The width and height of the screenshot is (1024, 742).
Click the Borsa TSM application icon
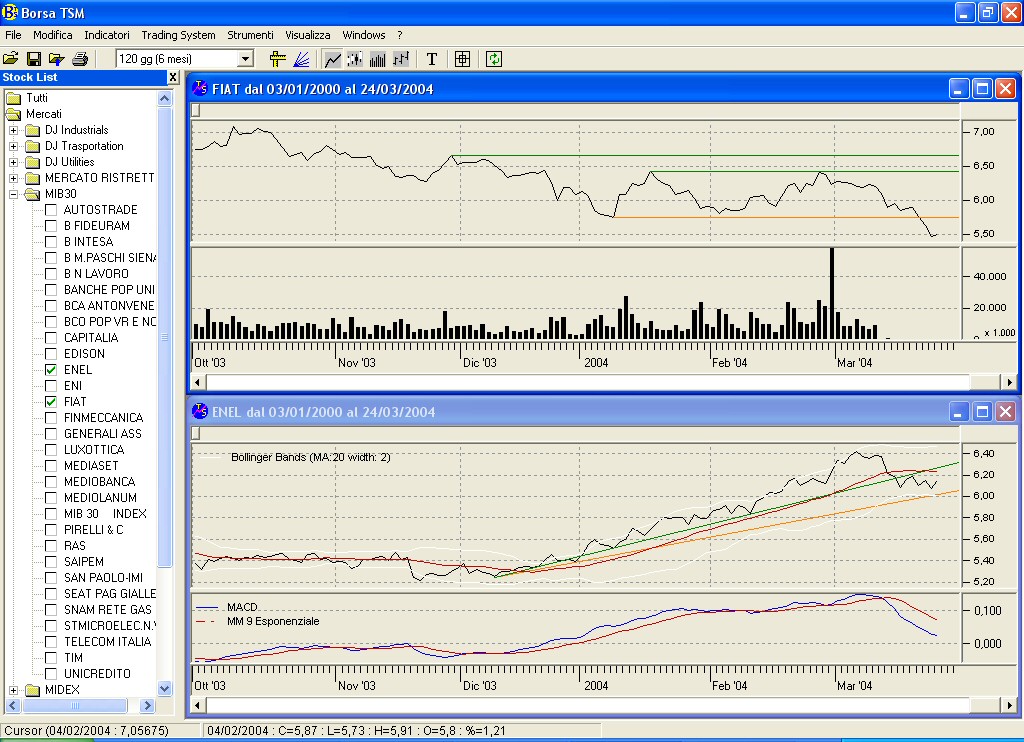point(10,12)
